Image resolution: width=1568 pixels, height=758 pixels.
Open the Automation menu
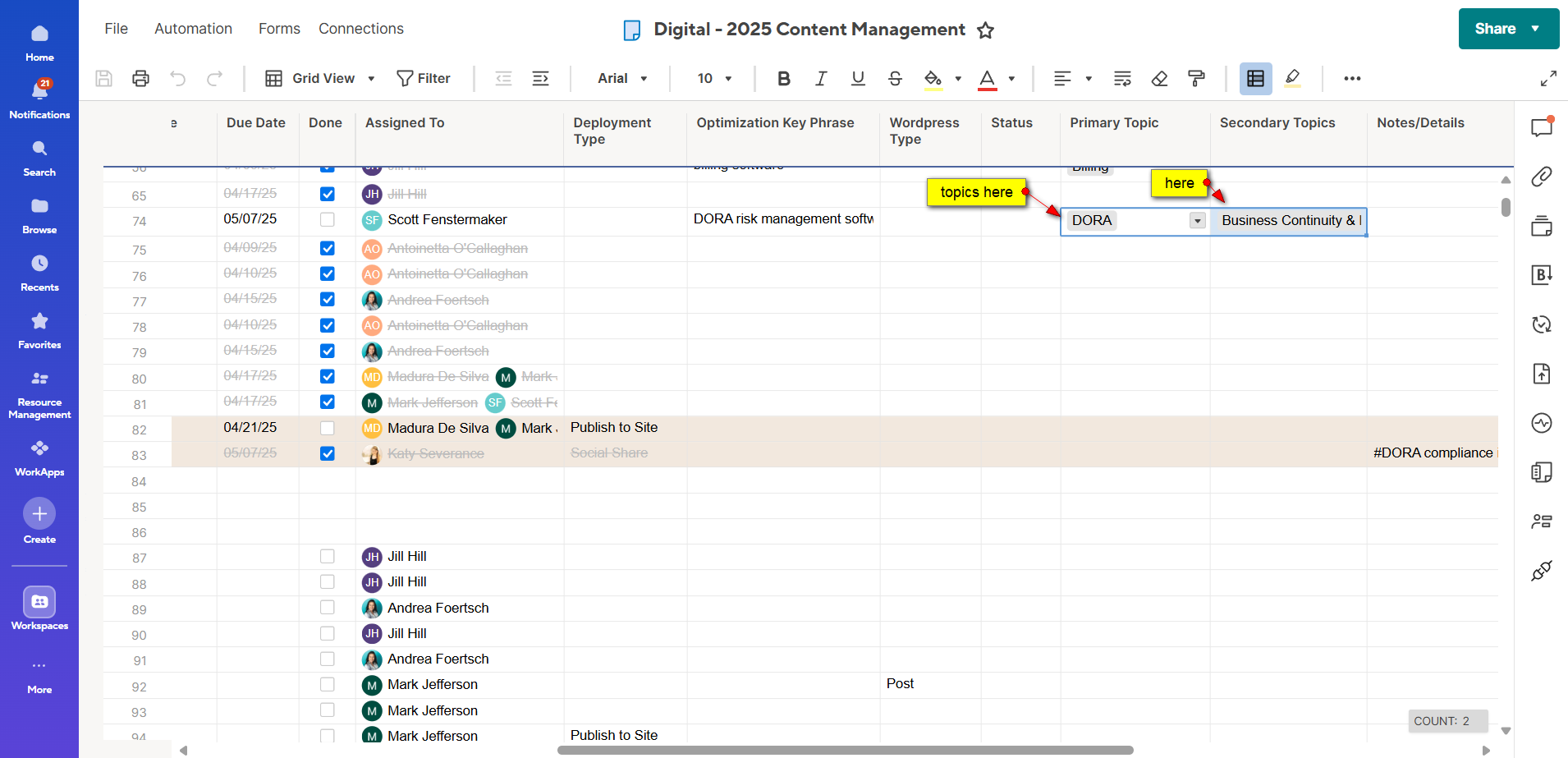tap(193, 29)
